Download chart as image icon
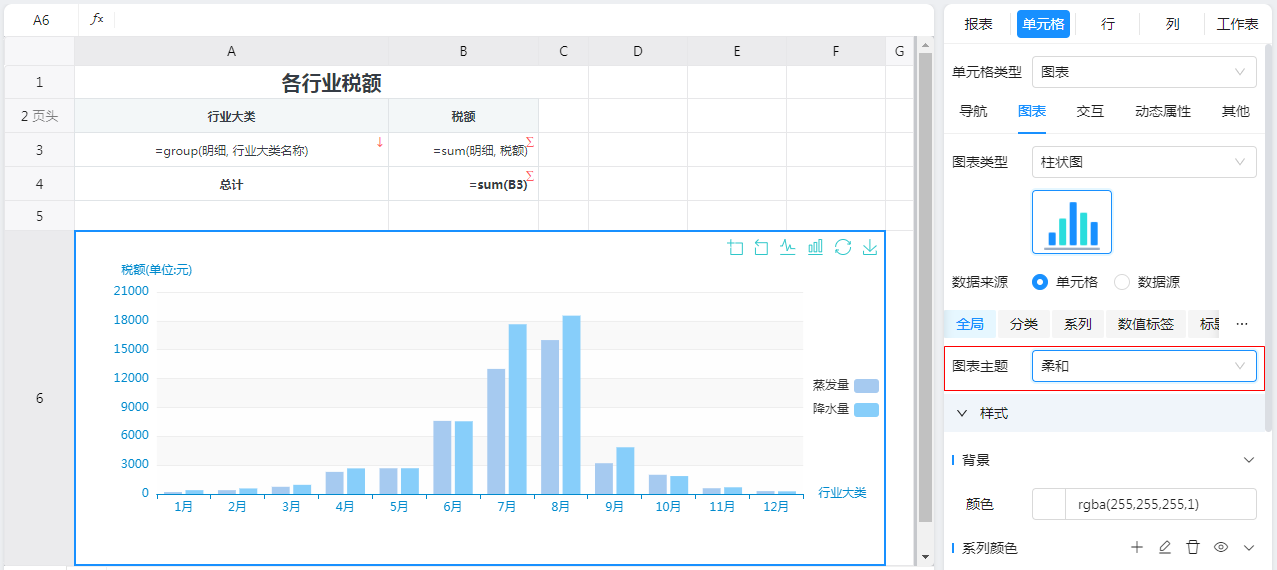The height and width of the screenshot is (570, 1277). [870, 248]
